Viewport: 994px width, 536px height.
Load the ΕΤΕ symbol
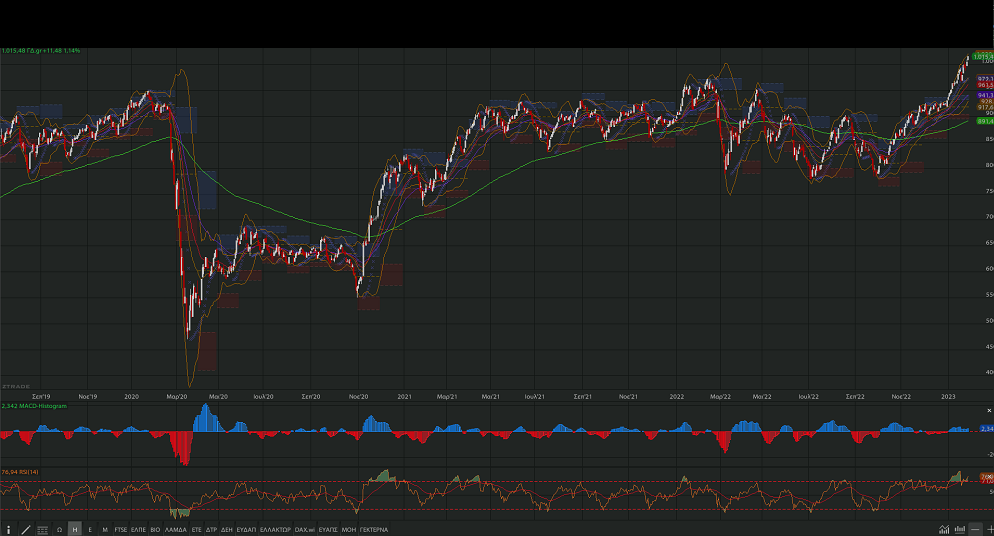pyautogui.click(x=197, y=530)
